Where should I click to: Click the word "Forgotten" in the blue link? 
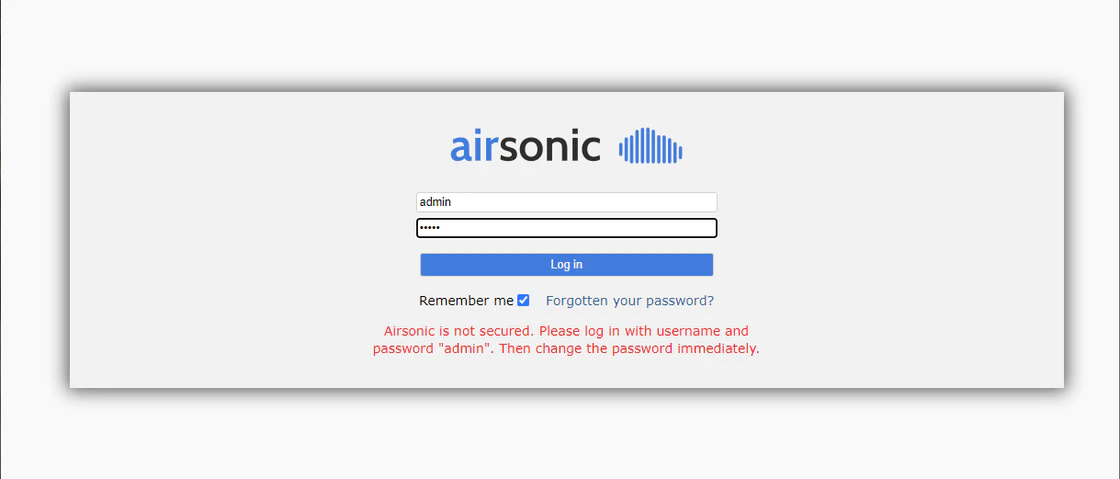(577, 300)
